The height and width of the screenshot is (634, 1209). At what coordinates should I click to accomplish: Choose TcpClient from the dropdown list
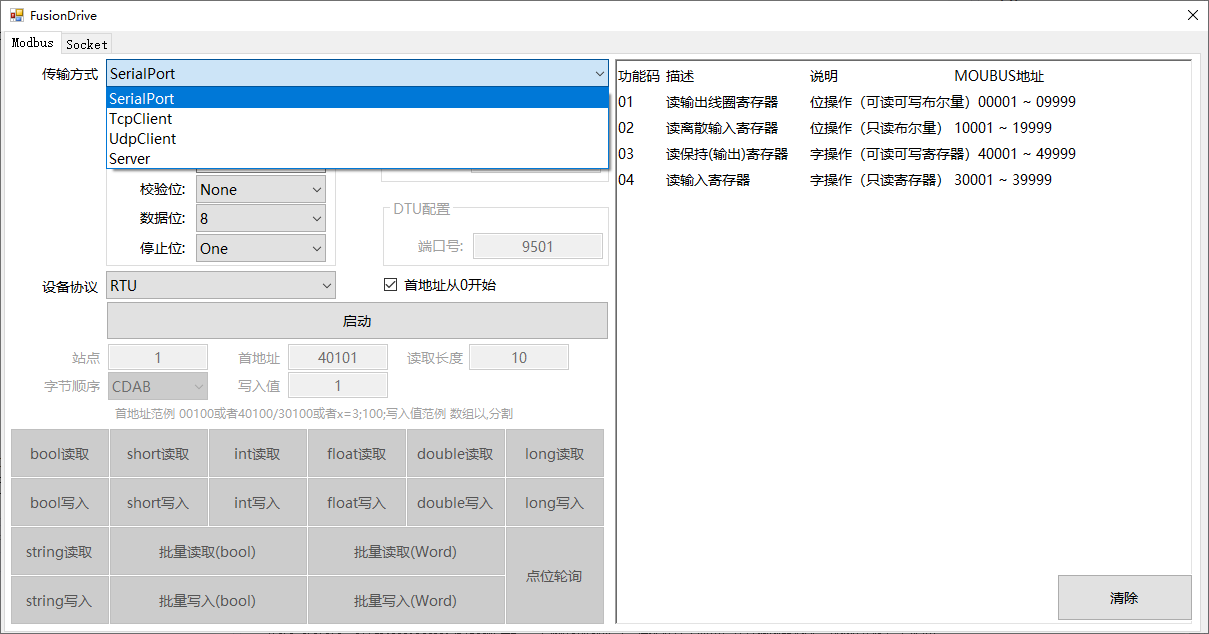[357, 118]
